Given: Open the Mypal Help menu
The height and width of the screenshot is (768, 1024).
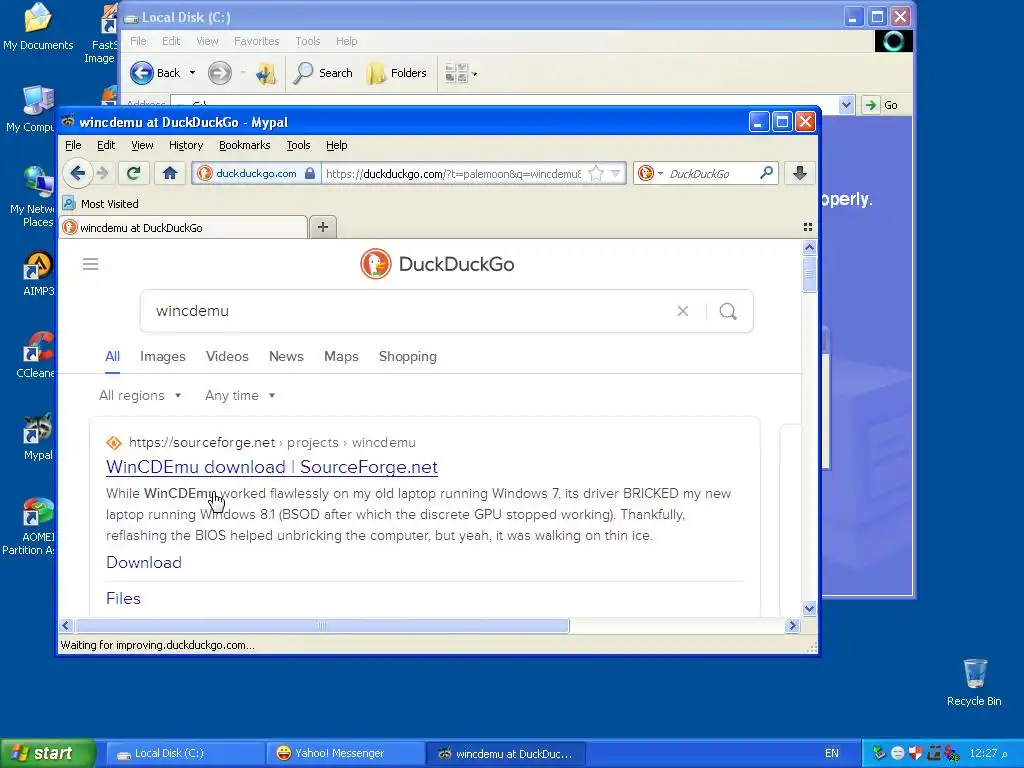Looking at the screenshot, I should coord(336,145).
